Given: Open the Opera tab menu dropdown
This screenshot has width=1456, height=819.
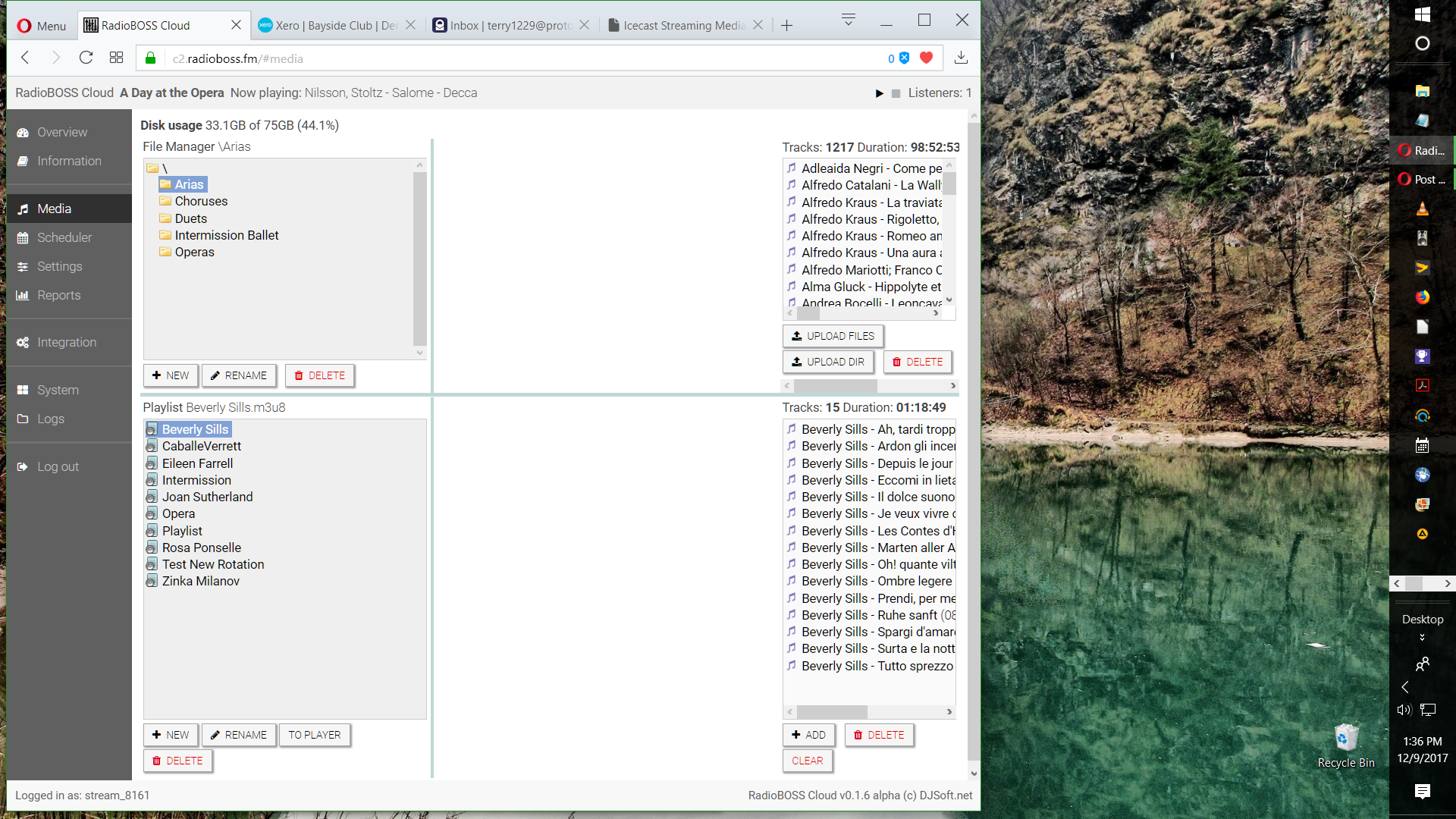Looking at the screenshot, I should pos(849,20).
